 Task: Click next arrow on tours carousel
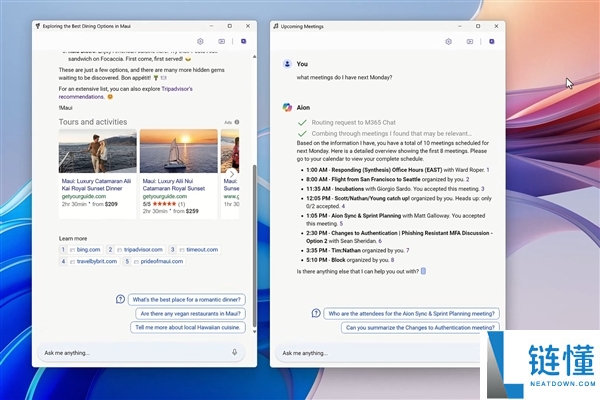(x=232, y=174)
